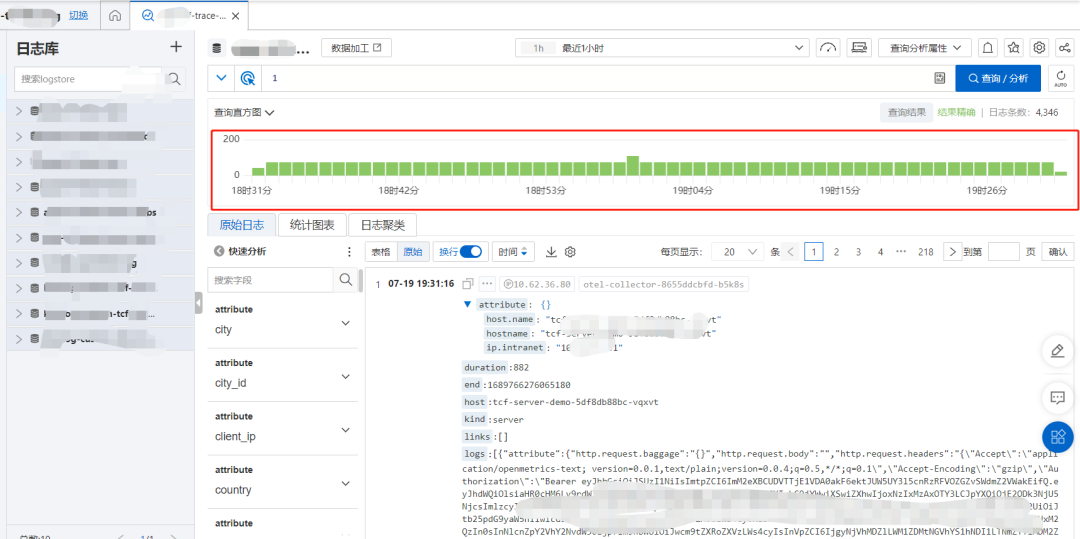Focus the 搜索字段 input field

click(271, 280)
